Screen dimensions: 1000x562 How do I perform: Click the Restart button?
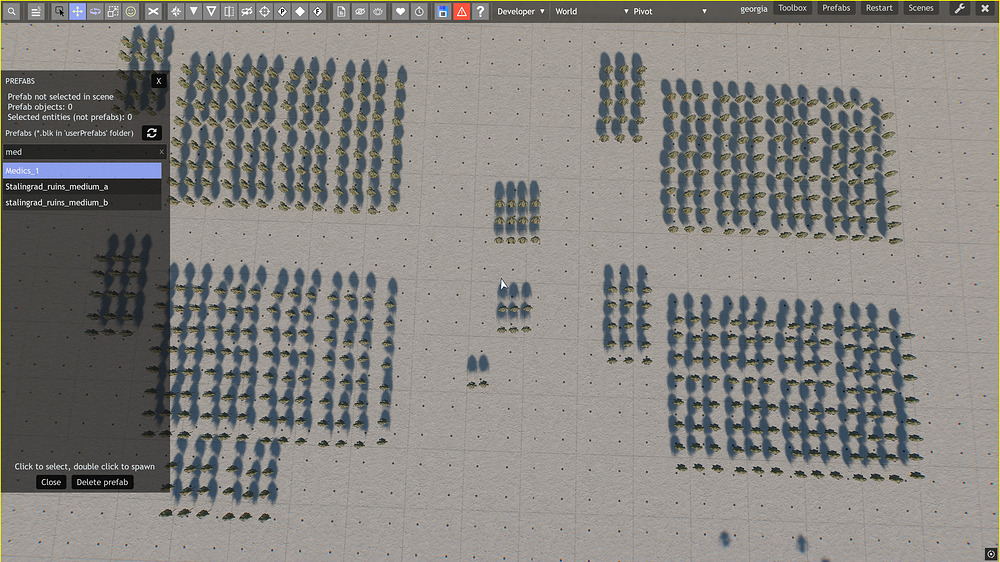[879, 8]
